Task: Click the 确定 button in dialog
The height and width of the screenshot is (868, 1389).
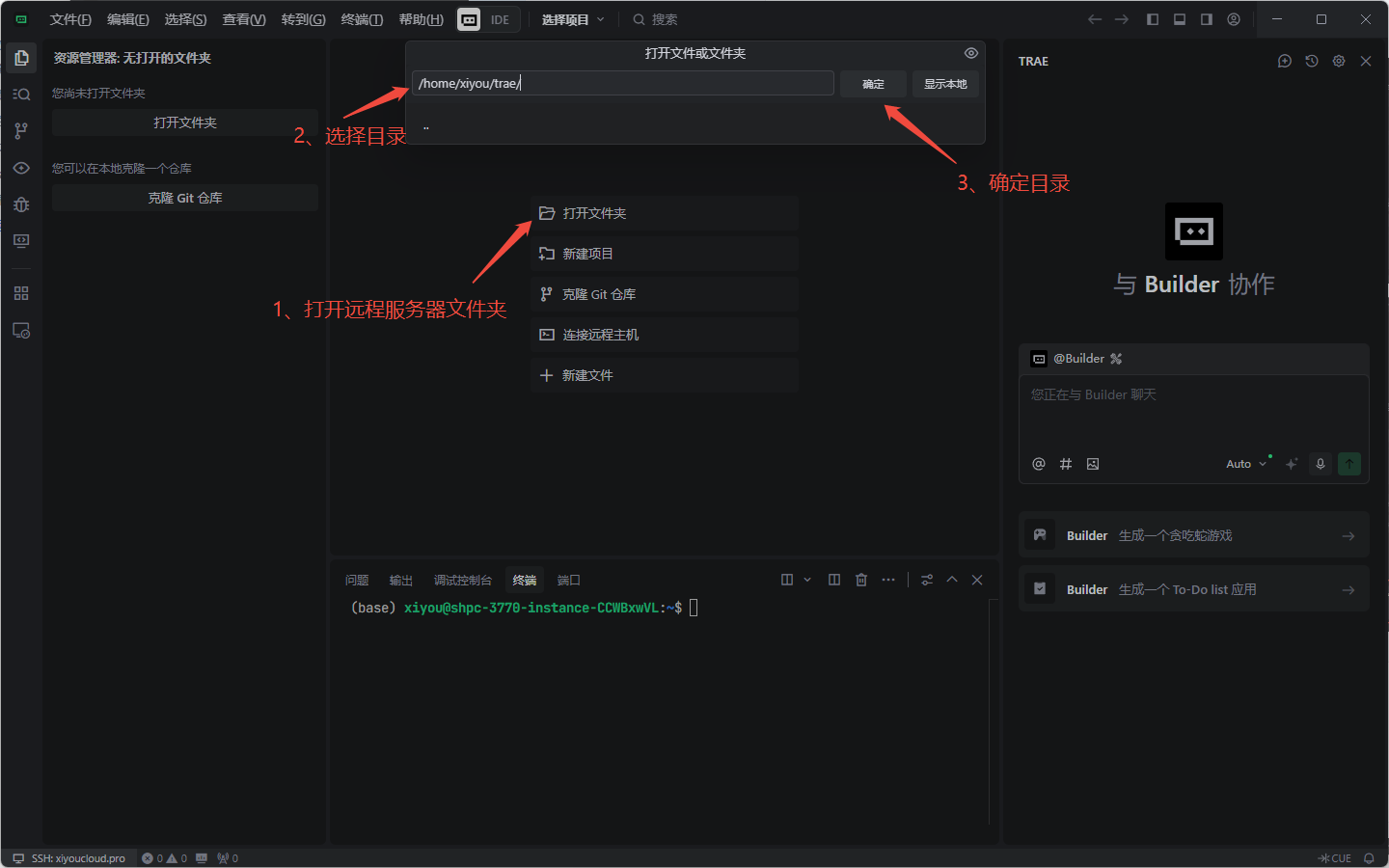Action: coord(873,84)
